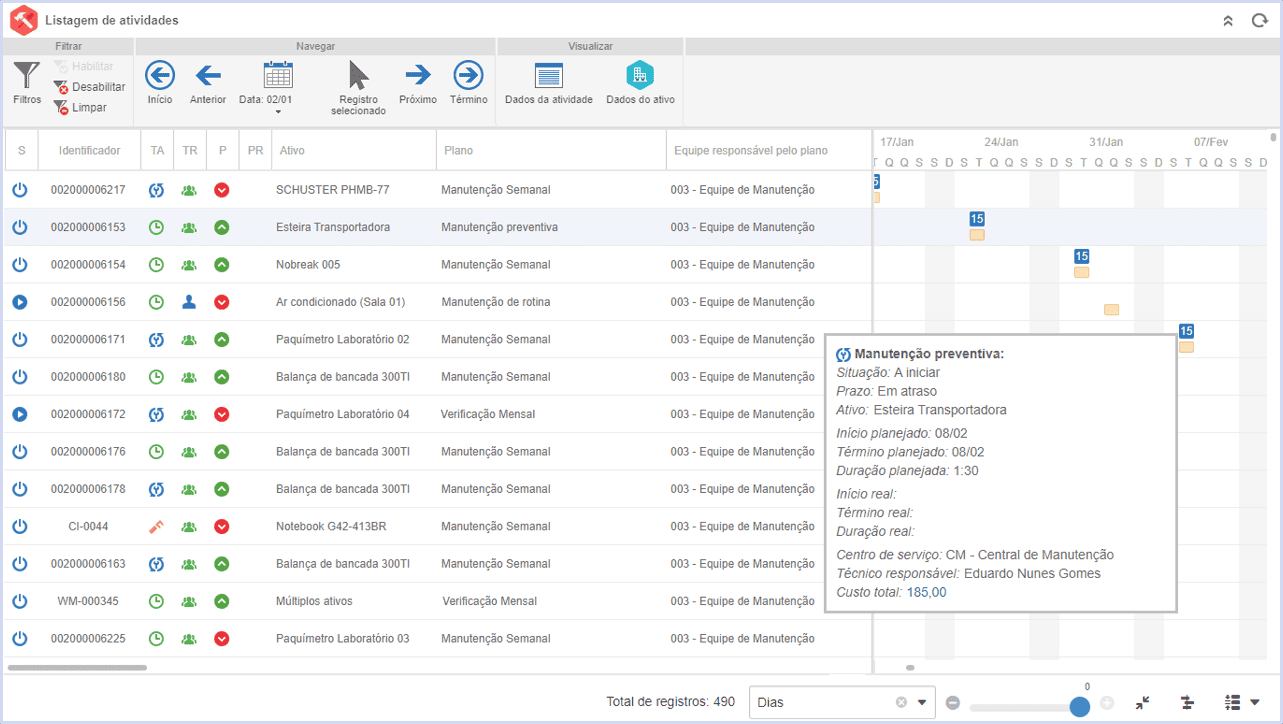The height and width of the screenshot is (724, 1283).
Task: Click single person icon for 002000006156
Action: [189, 302]
